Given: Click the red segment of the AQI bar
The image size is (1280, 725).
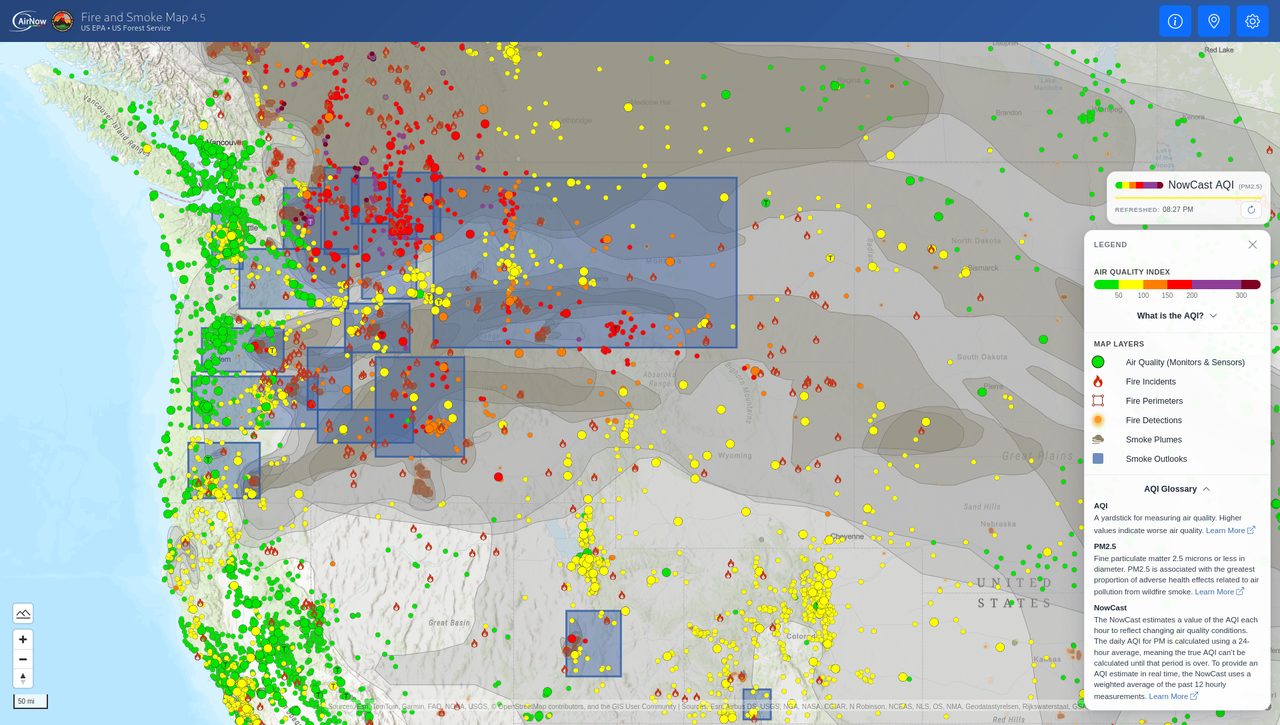Looking at the screenshot, I should pos(1180,284).
